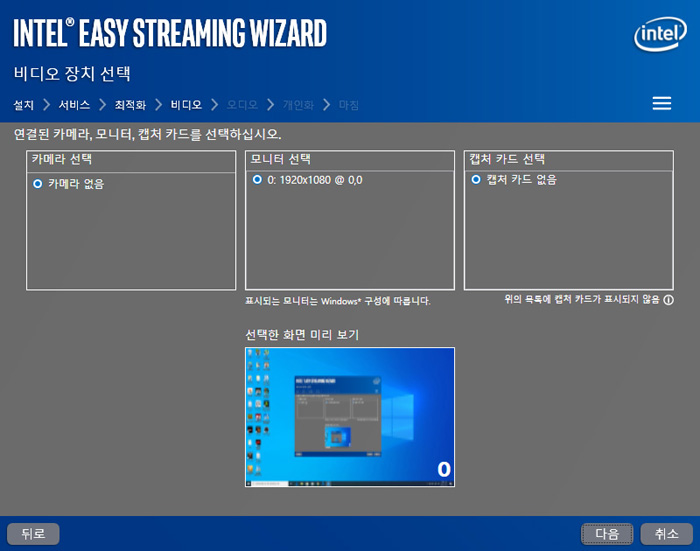Select the '캡처 카드 없음' radio button
Image resolution: width=700 pixels, height=551 pixels.
(476, 179)
